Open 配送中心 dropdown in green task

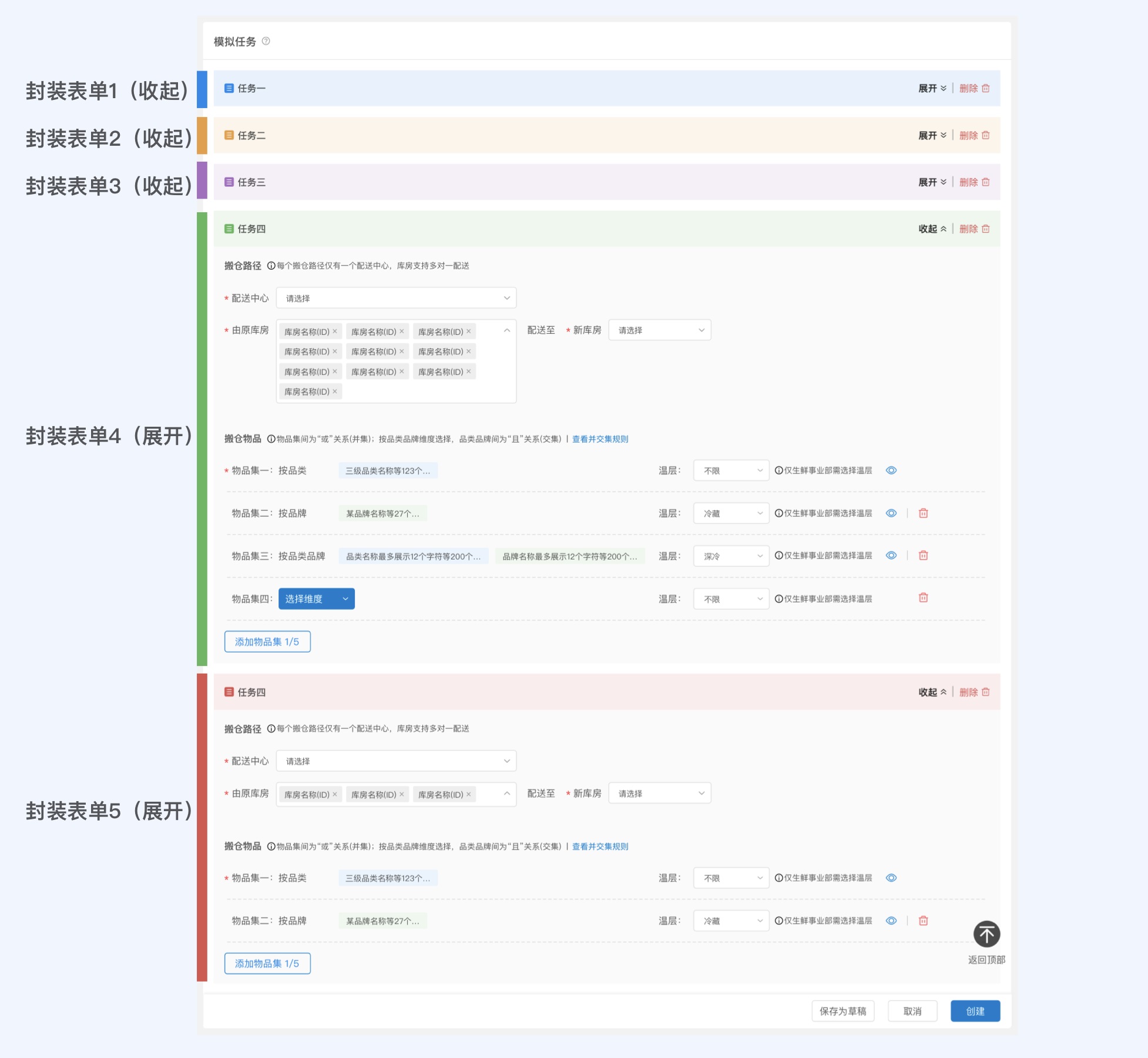point(396,298)
